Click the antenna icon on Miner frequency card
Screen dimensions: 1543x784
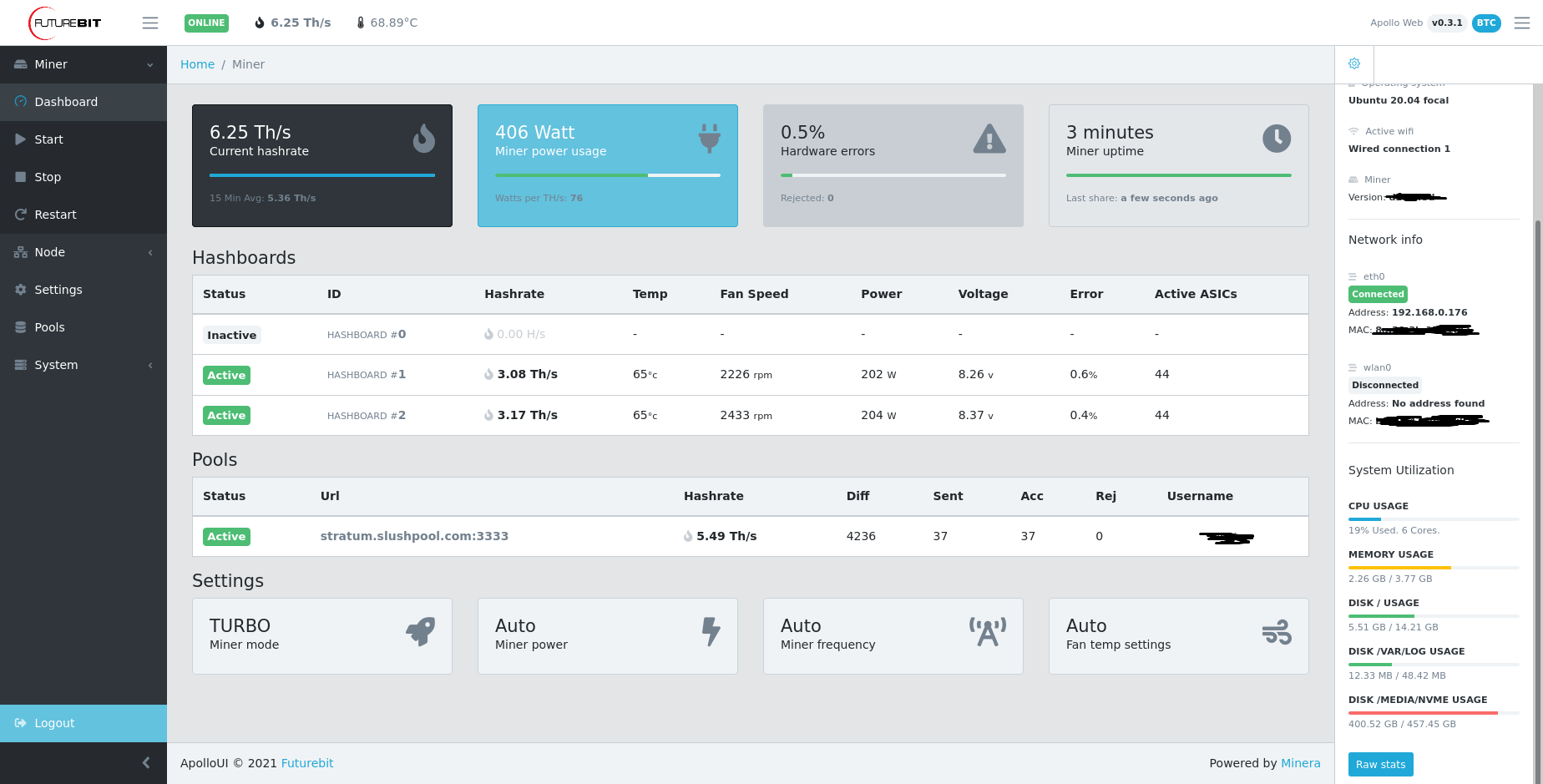[x=988, y=631]
